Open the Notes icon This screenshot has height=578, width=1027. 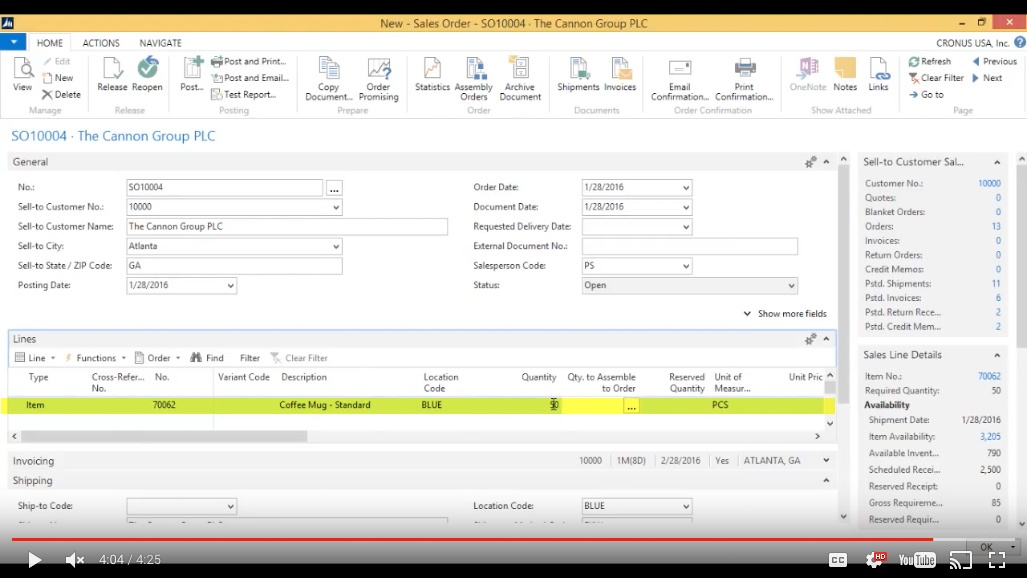click(x=845, y=74)
